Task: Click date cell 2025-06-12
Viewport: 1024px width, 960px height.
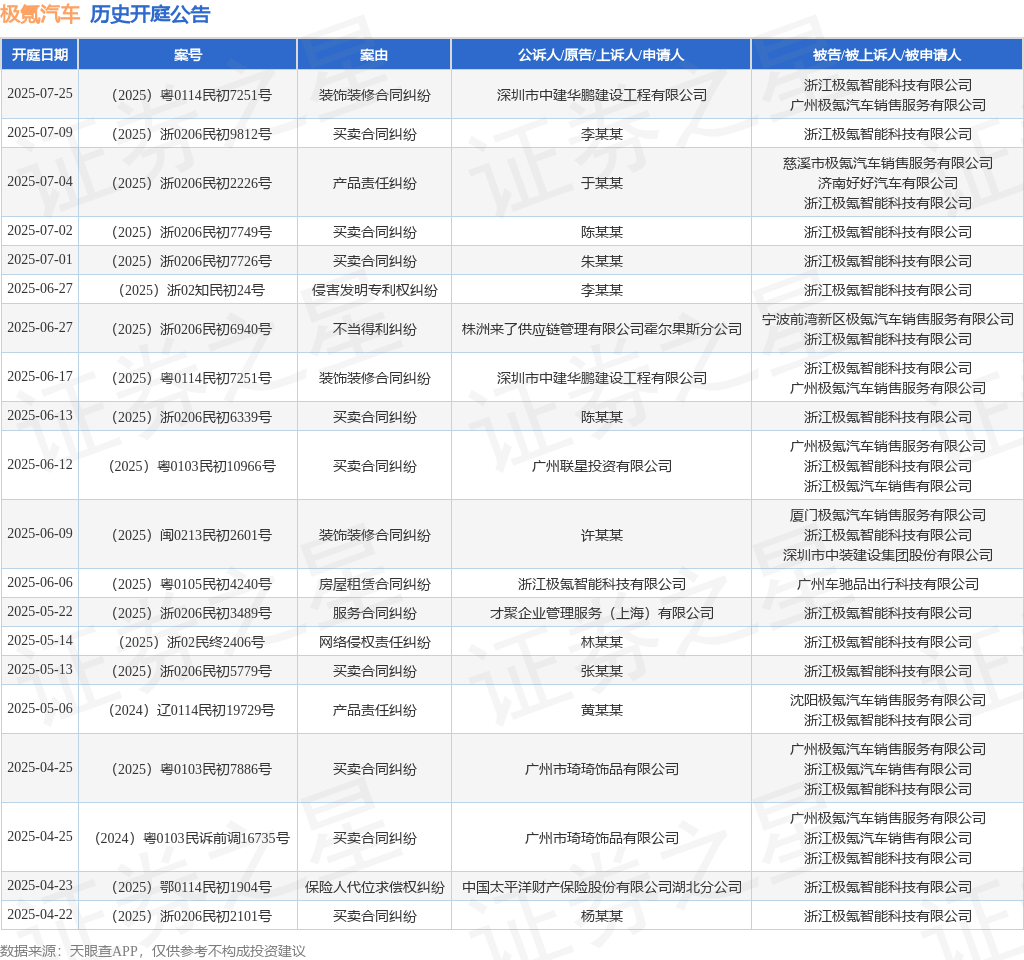Action: tap(40, 465)
